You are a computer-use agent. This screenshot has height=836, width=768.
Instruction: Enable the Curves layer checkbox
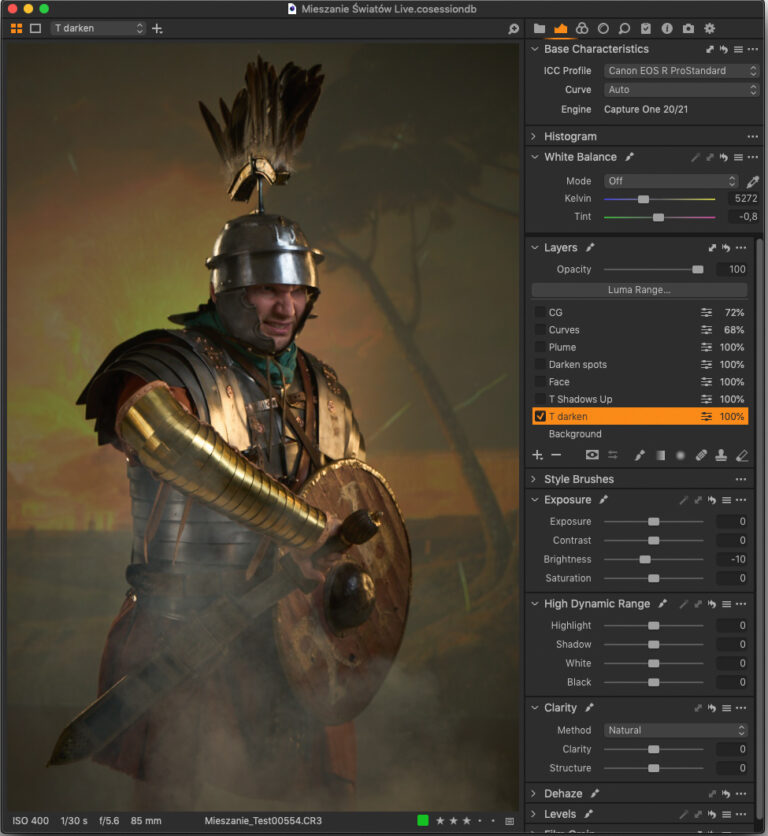[540, 329]
